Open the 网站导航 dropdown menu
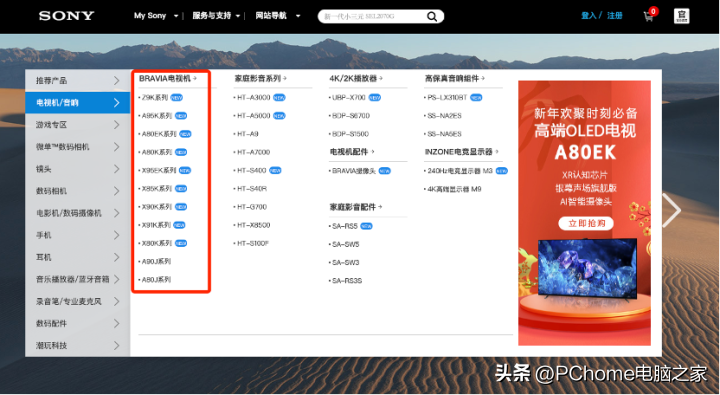The width and height of the screenshot is (720, 395). [277, 16]
